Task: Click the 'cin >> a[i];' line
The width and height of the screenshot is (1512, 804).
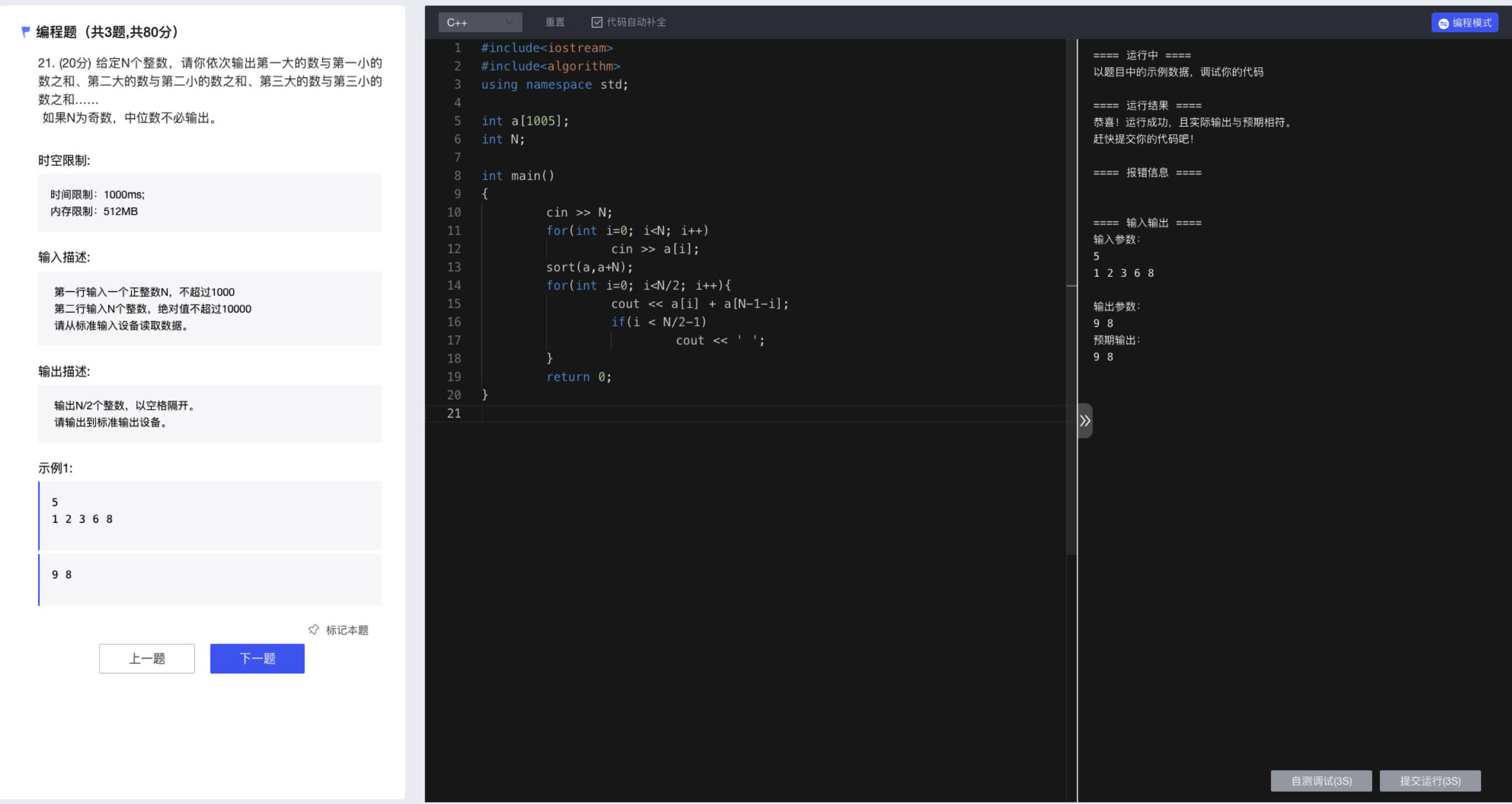Action: coord(655,249)
